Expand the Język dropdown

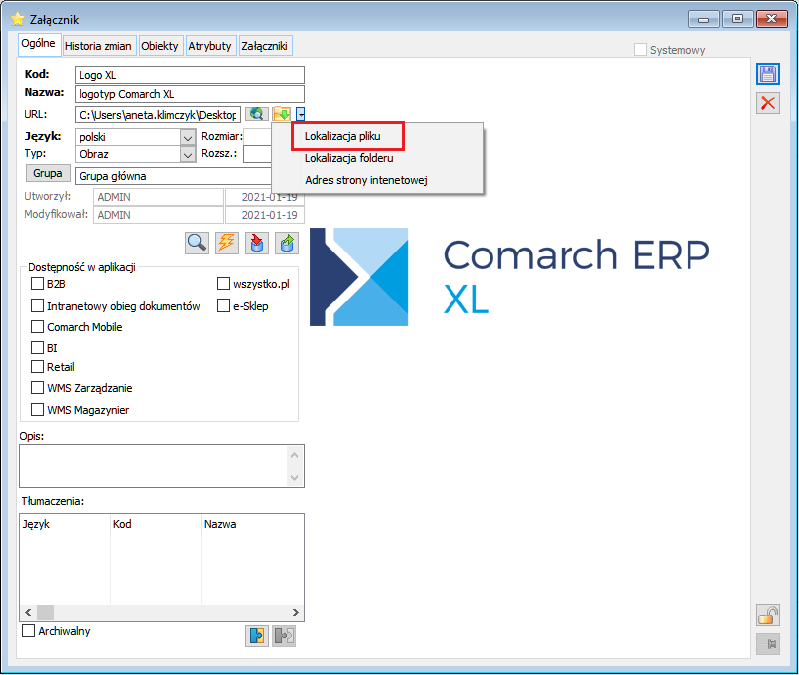(x=188, y=137)
